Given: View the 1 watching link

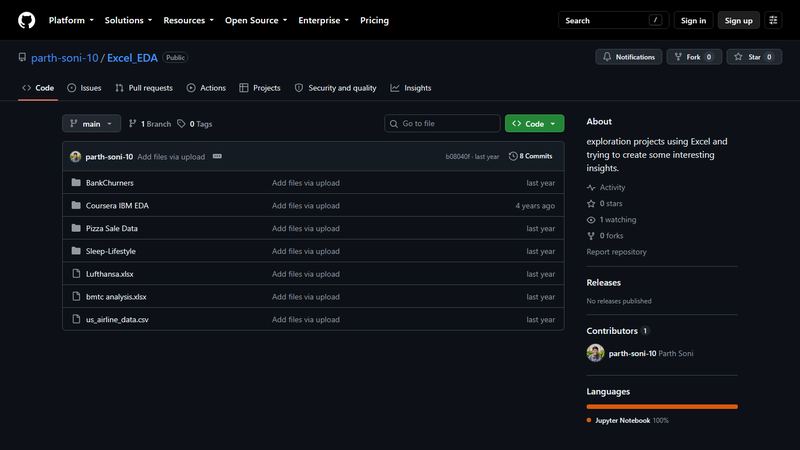Looking at the screenshot, I should coord(612,219).
